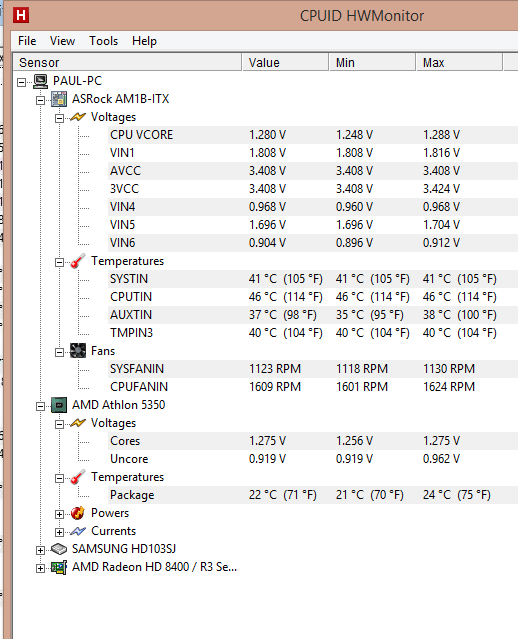Click the Athlon Voltages lightning icon
Image resolution: width=518 pixels, height=639 pixels.
[78, 423]
